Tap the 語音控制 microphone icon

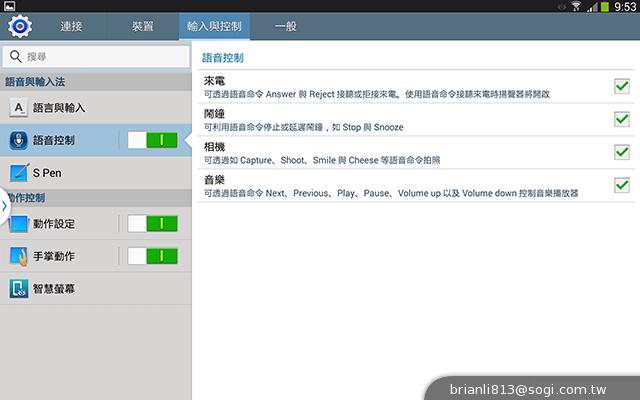click(x=18, y=140)
